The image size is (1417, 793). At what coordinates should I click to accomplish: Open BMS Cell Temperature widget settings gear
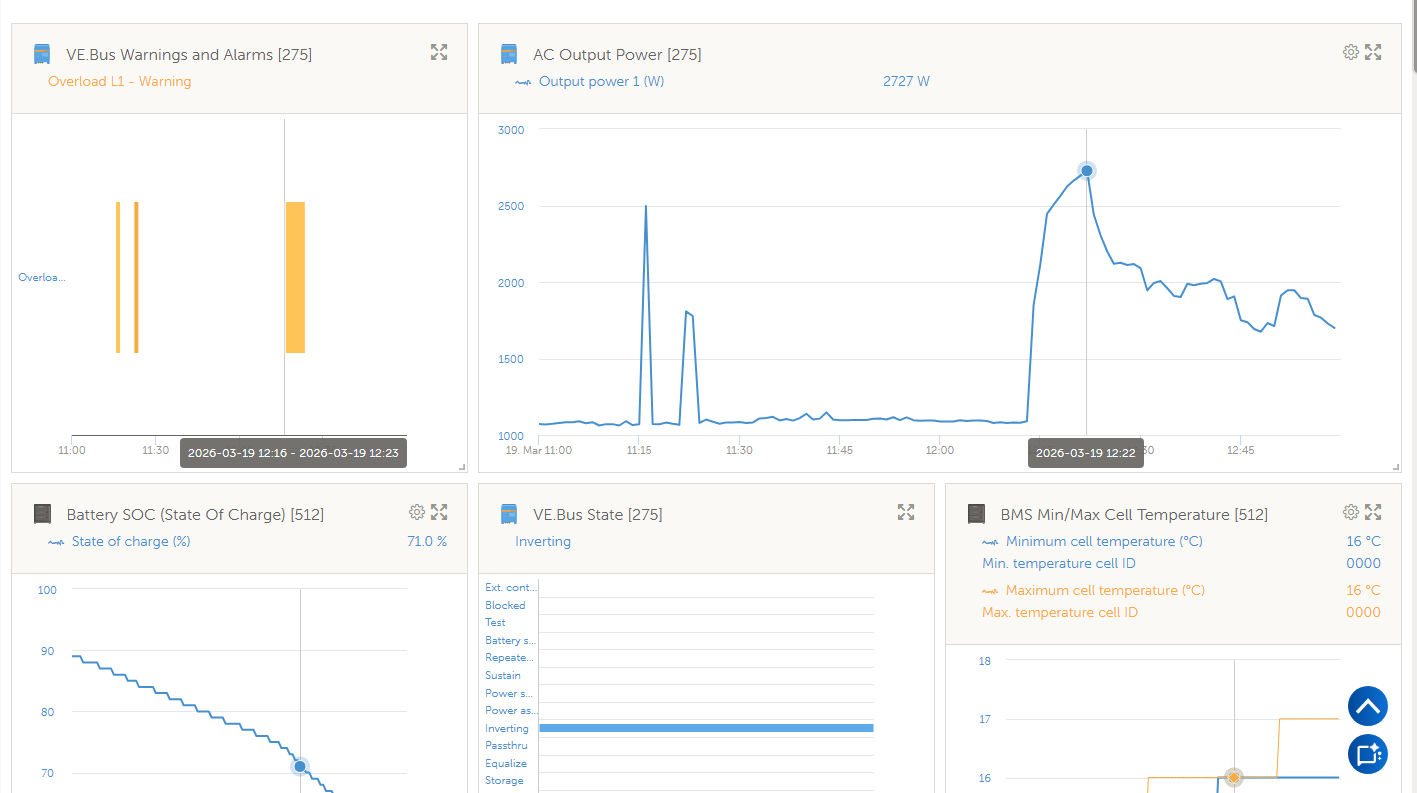[x=1351, y=512]
